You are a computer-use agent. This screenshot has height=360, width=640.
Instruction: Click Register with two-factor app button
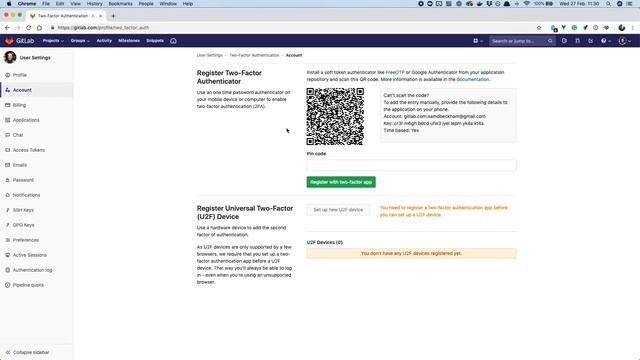pyautogui.click(x=341, y=182)
